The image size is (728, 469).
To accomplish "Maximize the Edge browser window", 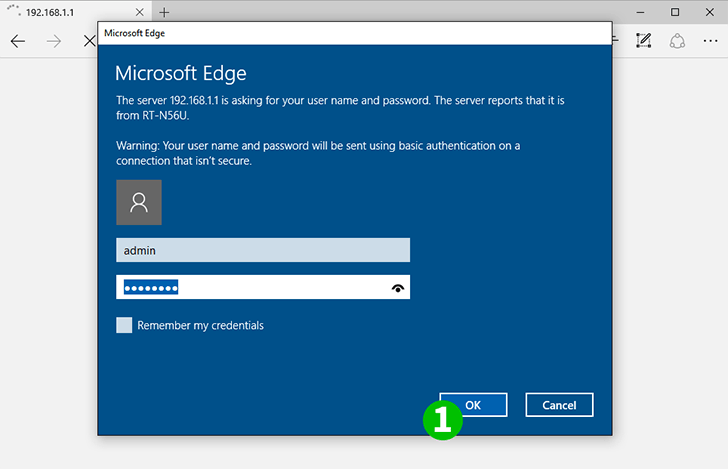I will click(x=675, y=13).
